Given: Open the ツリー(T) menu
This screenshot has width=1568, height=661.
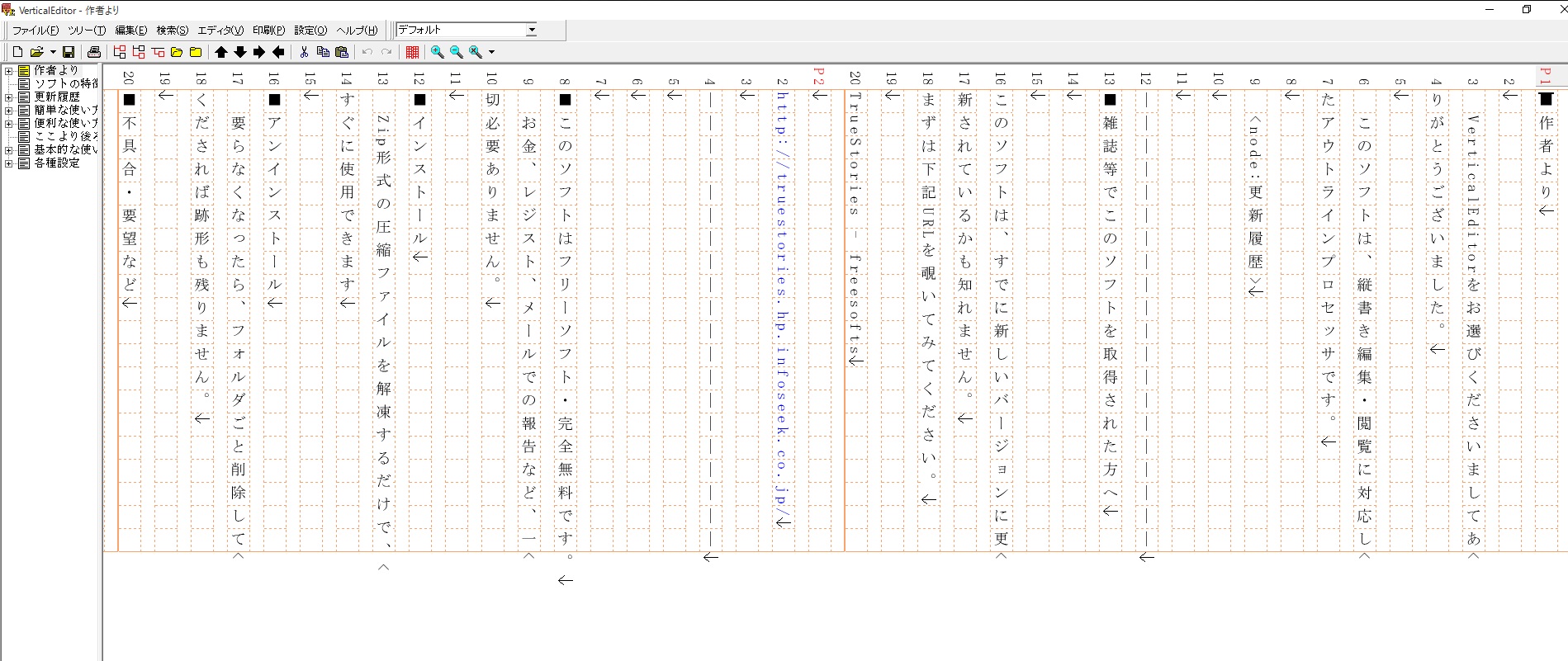Looking at the screenshot, I should 87,31.
